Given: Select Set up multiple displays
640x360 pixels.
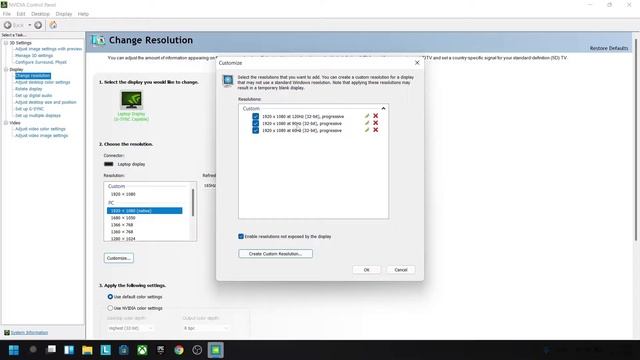Looking at the screenshot, I should pyautogui.click(x=38, y=116).
